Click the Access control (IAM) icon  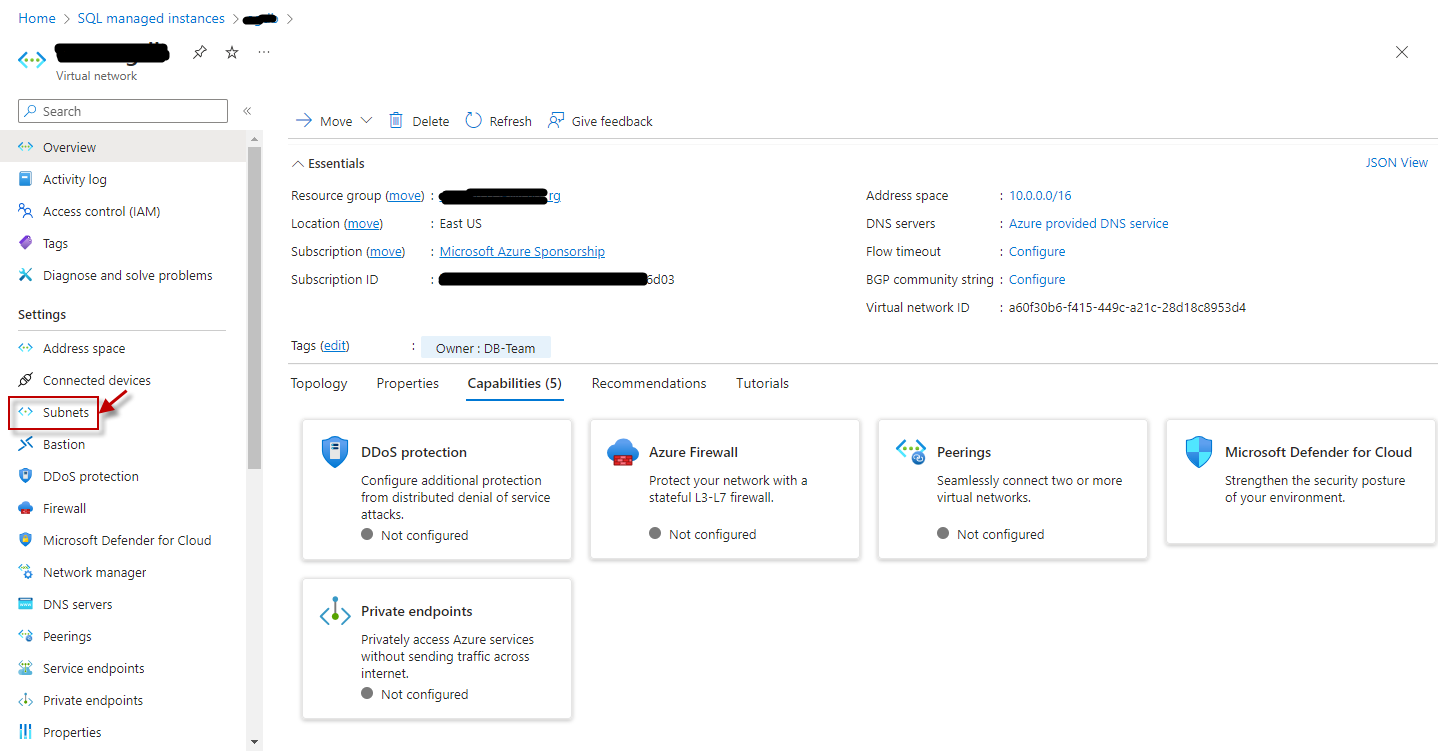(26, 211)
